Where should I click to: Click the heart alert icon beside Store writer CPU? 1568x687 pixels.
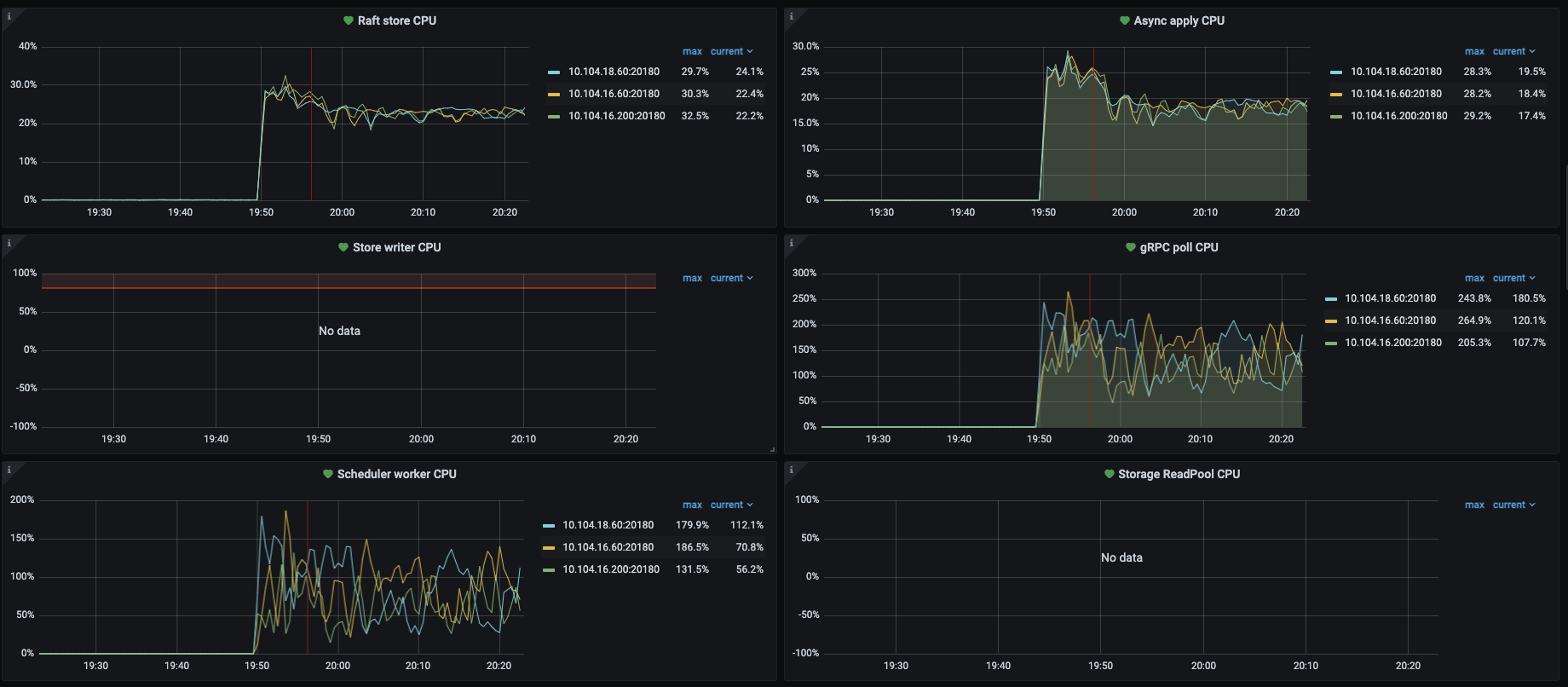coord(343,247)
